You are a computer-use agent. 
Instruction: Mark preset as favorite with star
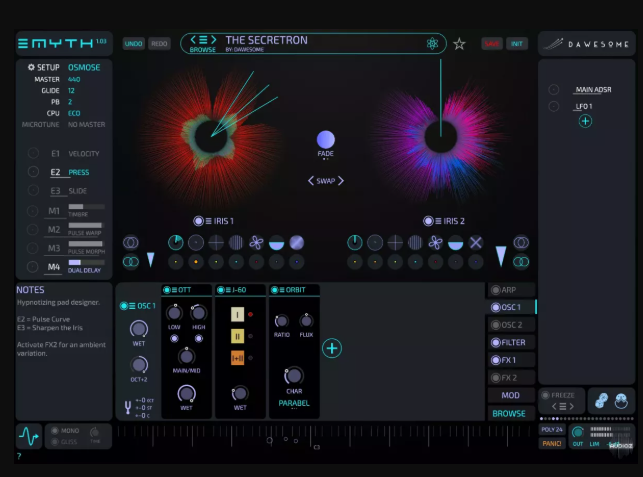tap(459, 43)
